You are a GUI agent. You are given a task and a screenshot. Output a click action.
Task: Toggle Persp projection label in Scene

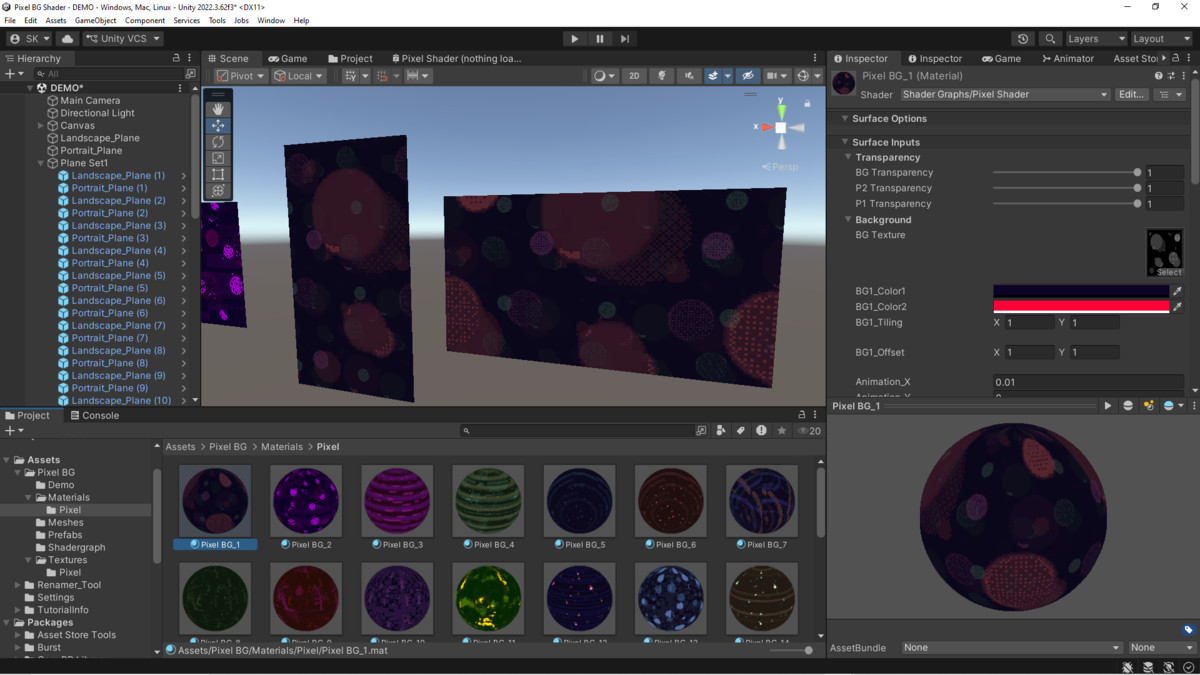click(x=781, y=167)
